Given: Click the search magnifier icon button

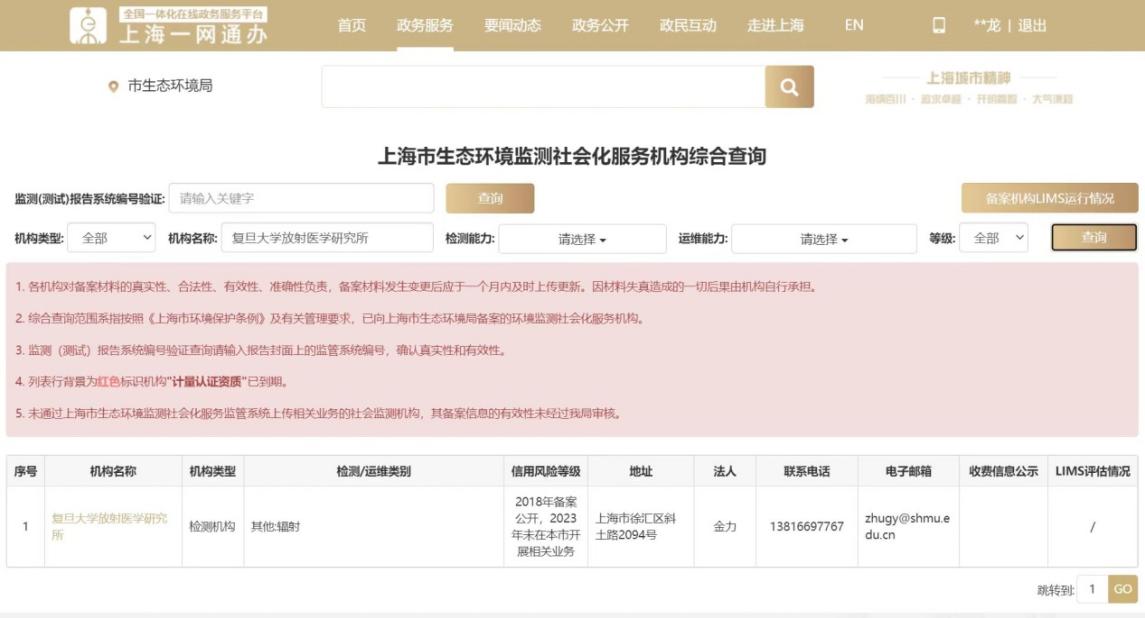Looking at the screenshot, I should [x=789, y=87].
